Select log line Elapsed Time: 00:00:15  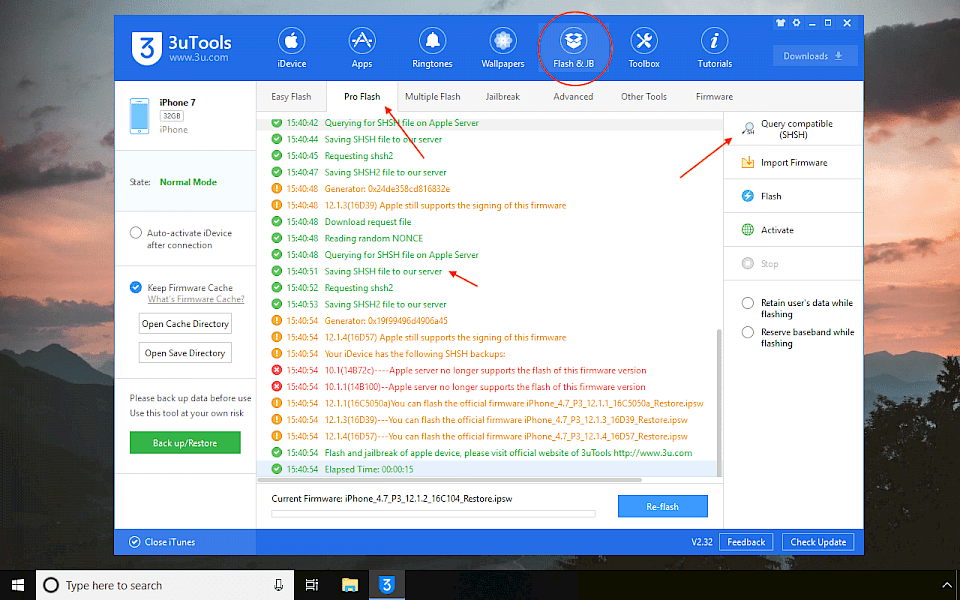[x=489, y=469]
